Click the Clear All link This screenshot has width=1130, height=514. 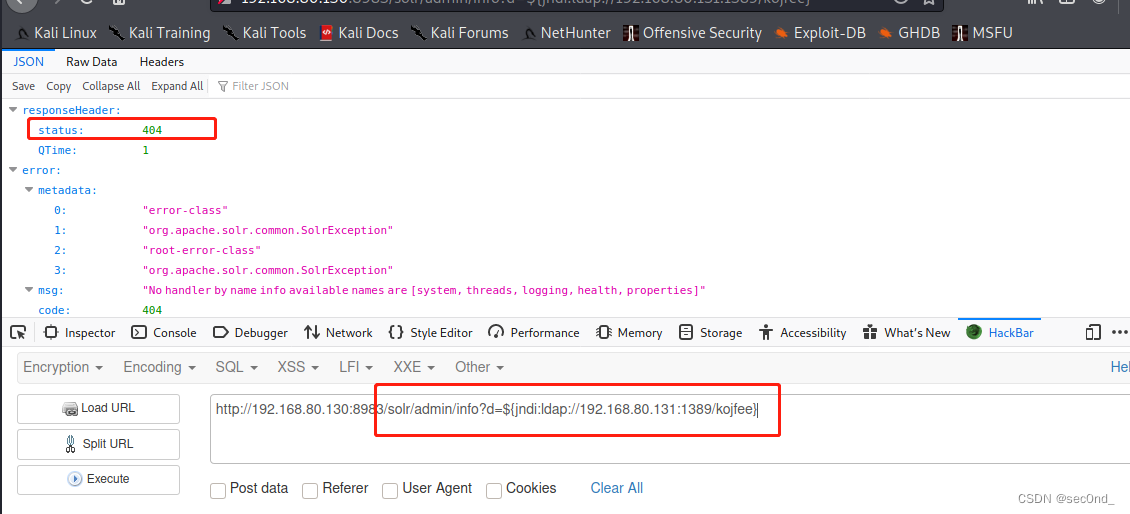pyautogui.click(x=617, y=488)
